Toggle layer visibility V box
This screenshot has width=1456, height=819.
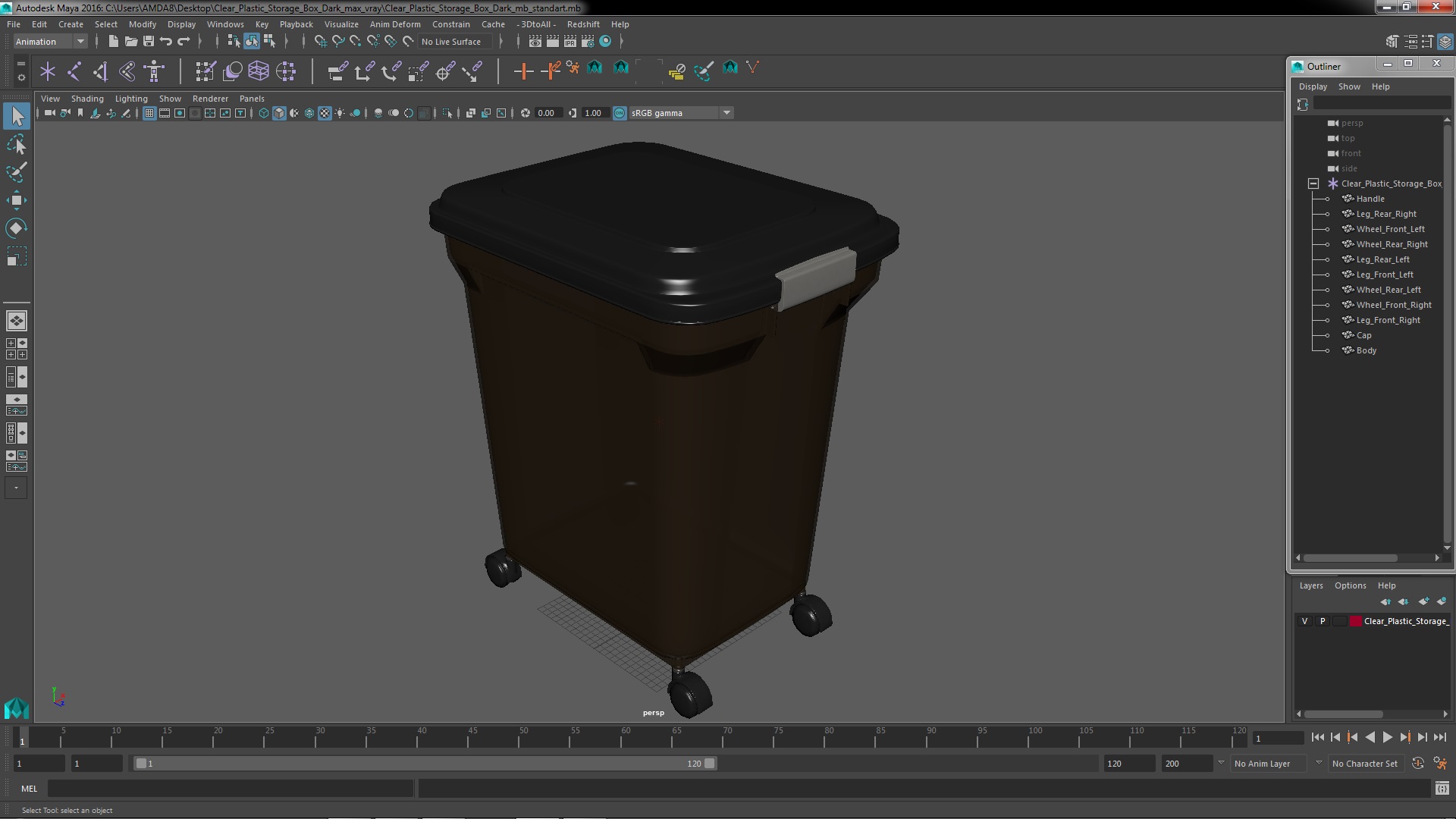pos(1304,621)
